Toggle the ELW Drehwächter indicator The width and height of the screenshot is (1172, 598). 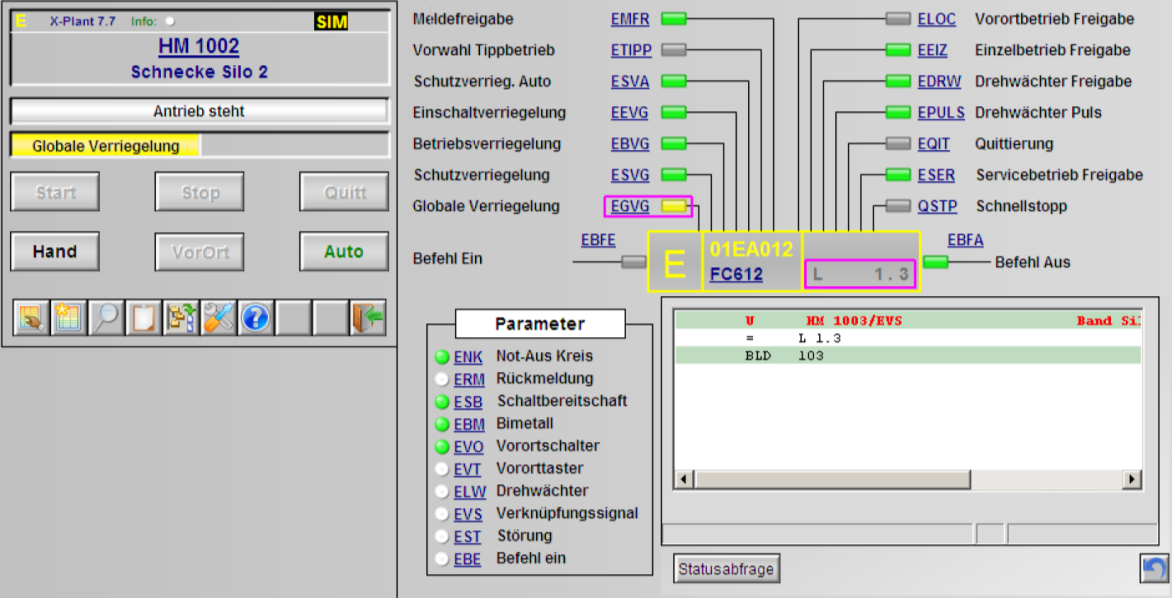(x=442, y=492)
